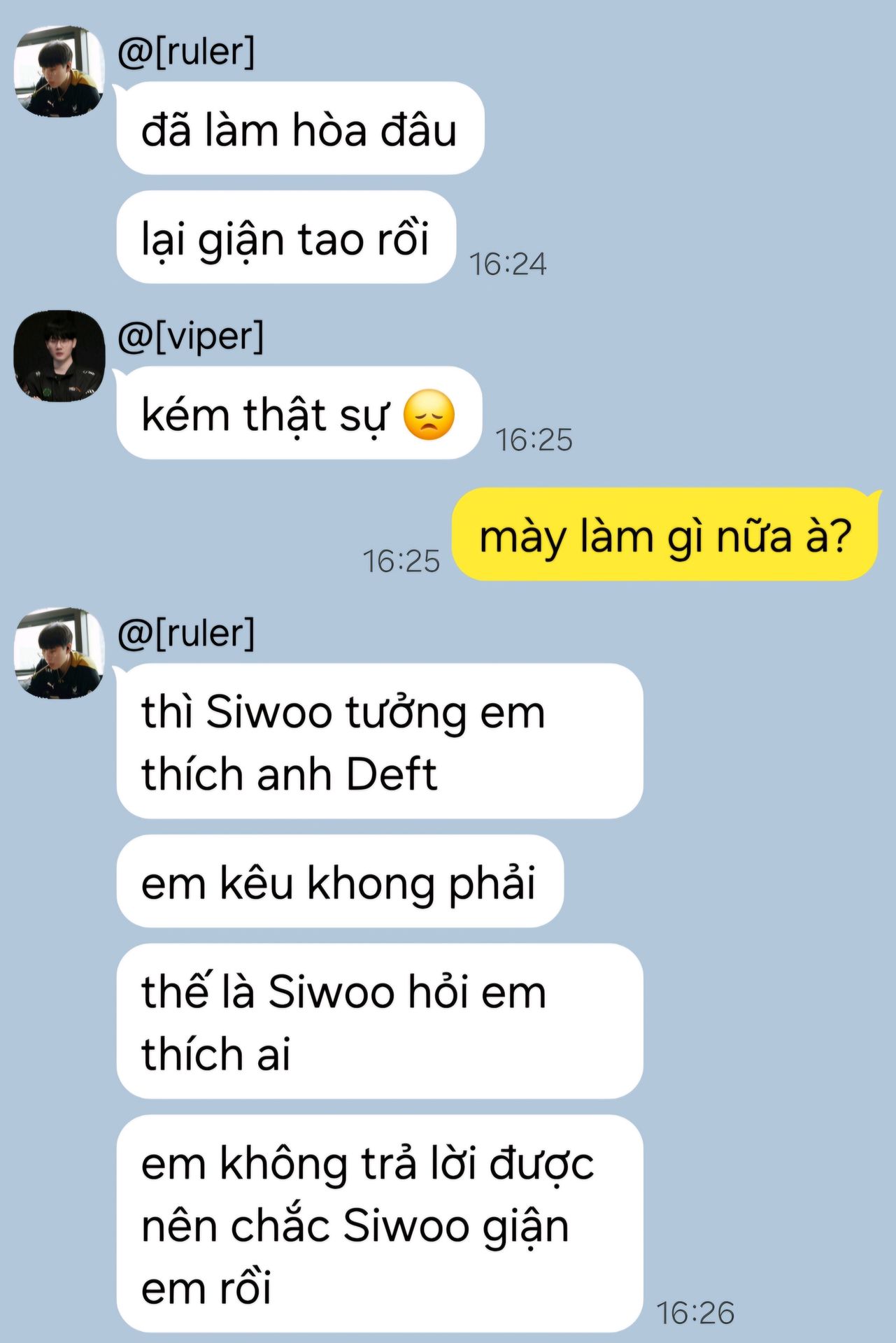Select the @[viper] username label
This screenshot has height=1343, width=896.
tap(190, 336)
